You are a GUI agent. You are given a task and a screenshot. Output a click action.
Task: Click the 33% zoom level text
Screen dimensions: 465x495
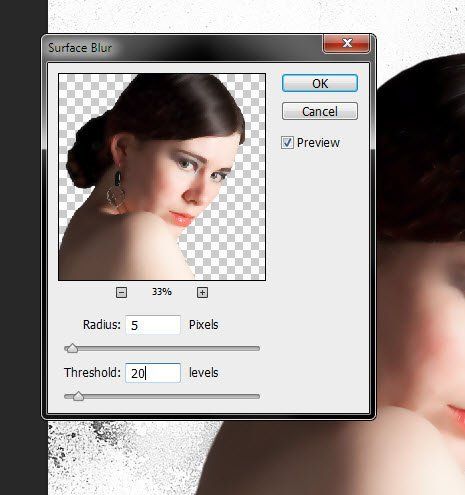(x=162, y=292)
